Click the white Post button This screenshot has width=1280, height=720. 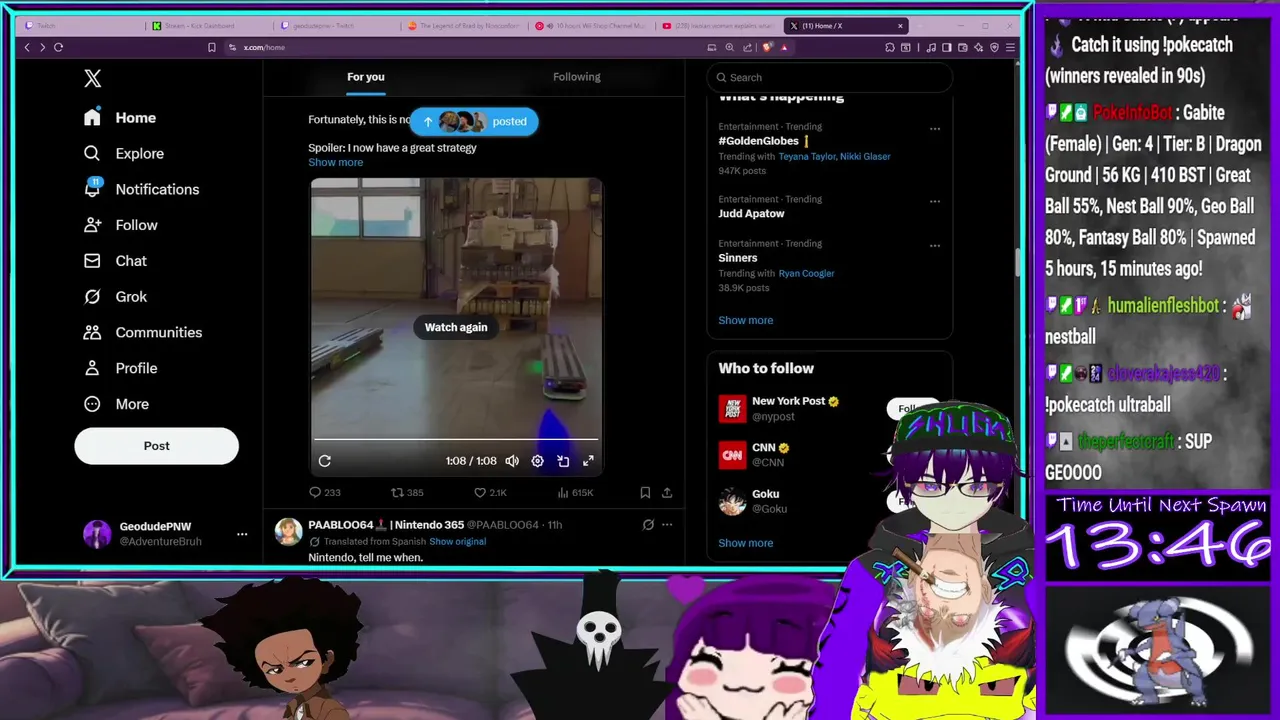pyautogui.click(x=156, y=446)
